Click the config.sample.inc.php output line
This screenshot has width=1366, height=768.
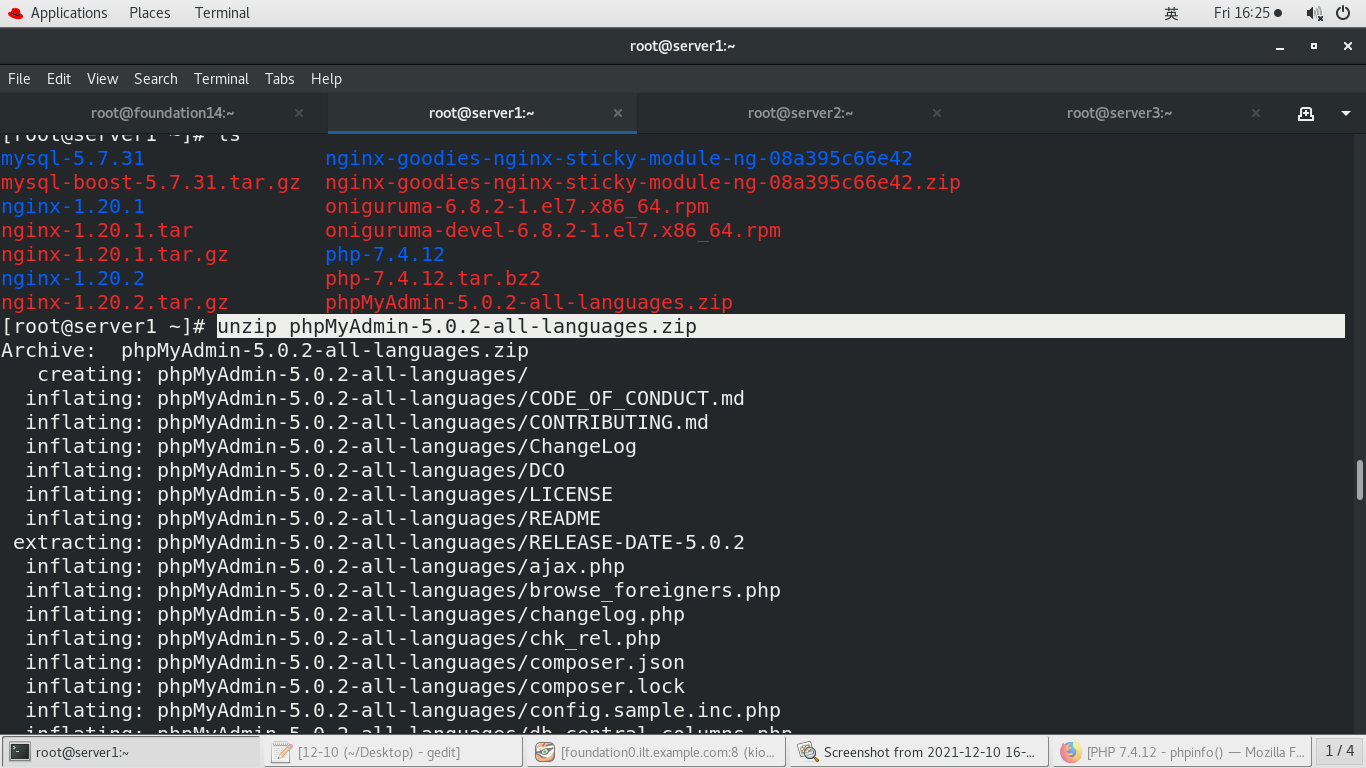(403, 710)
